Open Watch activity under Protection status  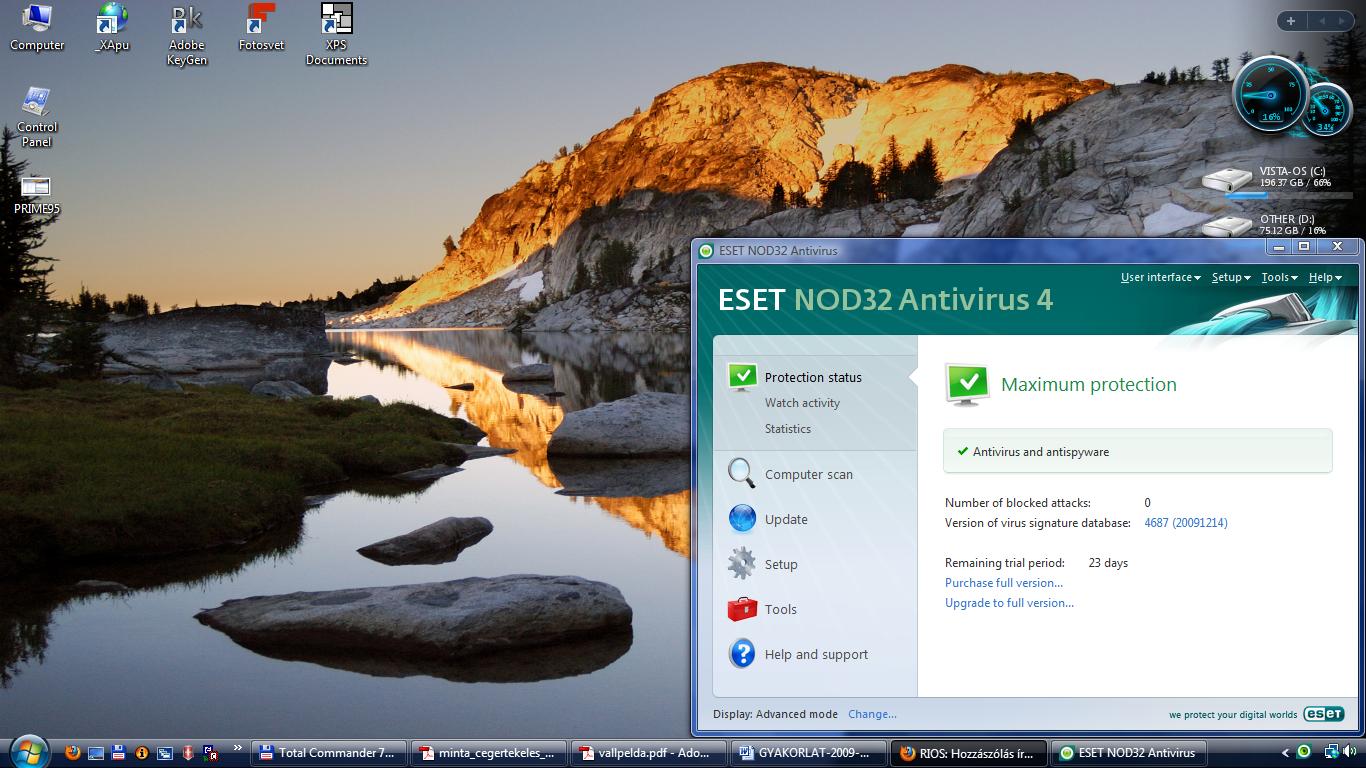pos(802,403)
